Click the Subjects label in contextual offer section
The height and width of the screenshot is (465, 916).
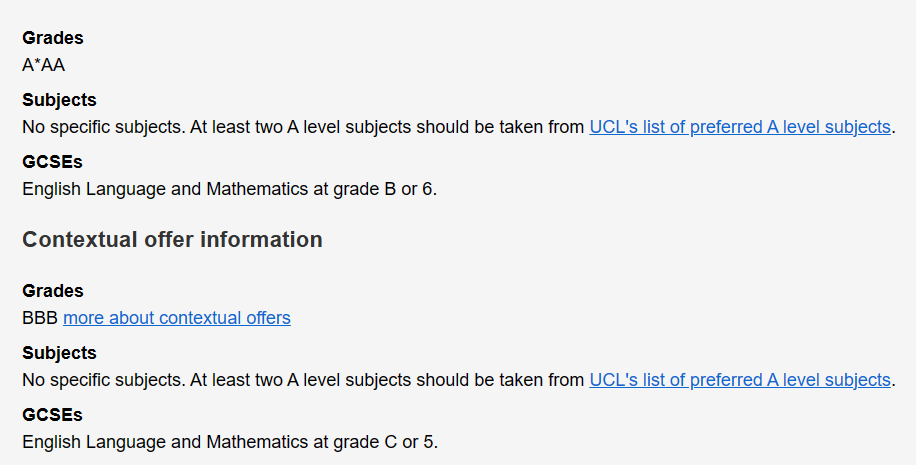click(x=59, y=353)
